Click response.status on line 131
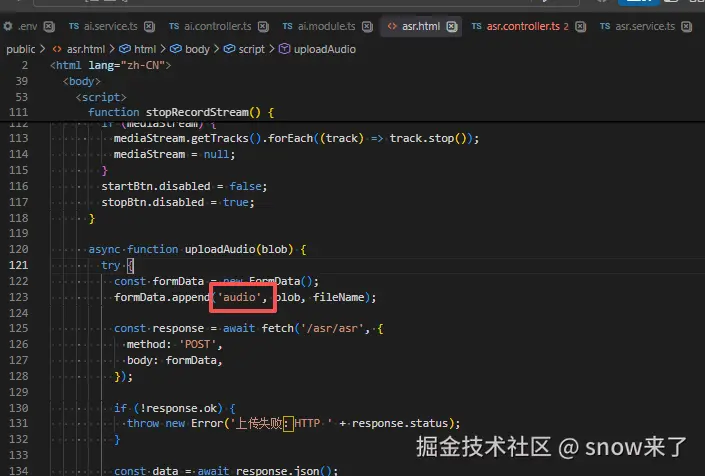705x476 pixels. (x=400, y=423)
